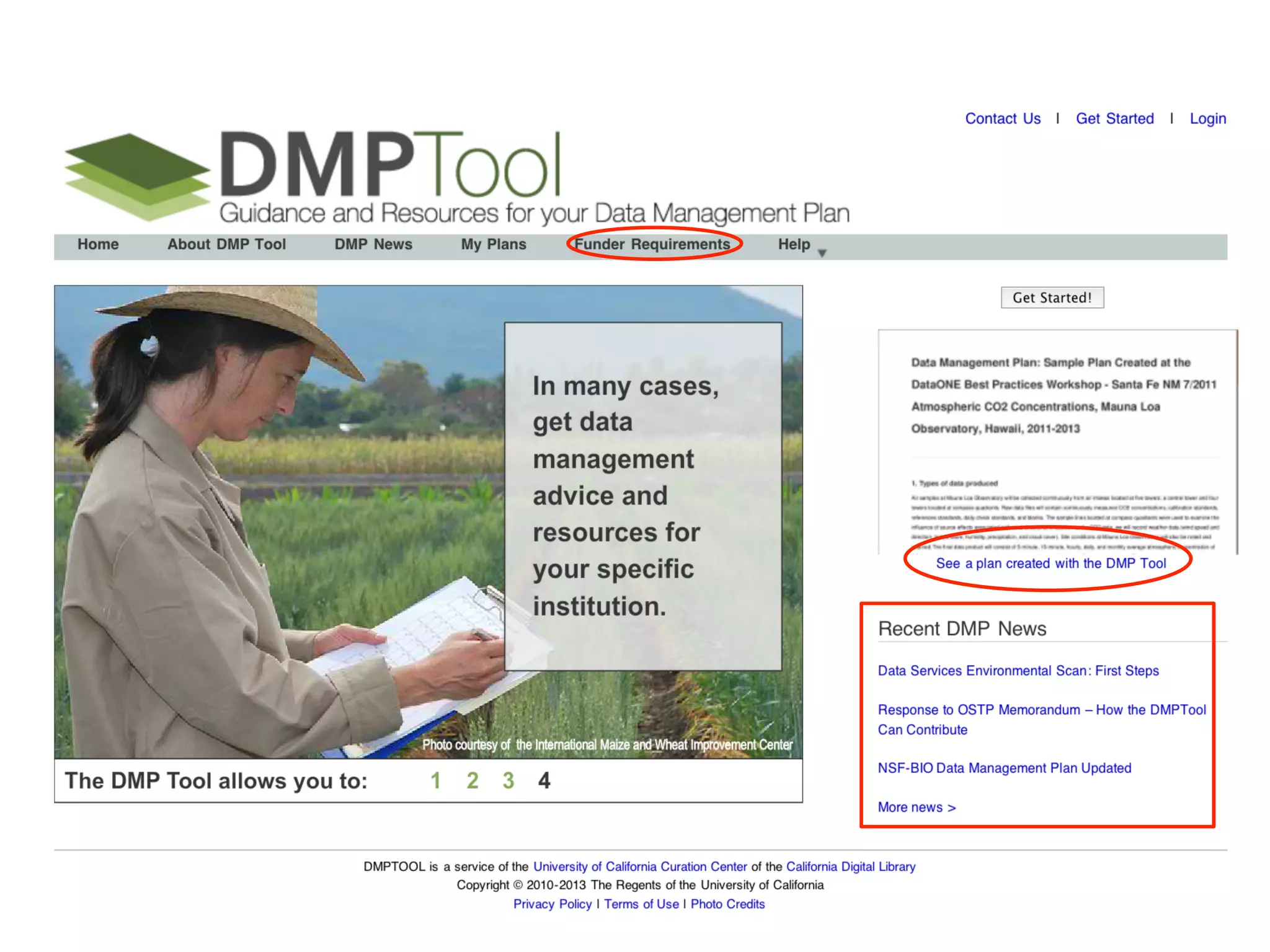Click More news link
The height and width of the screenshot is (952, 1270).
pos(917,808)
